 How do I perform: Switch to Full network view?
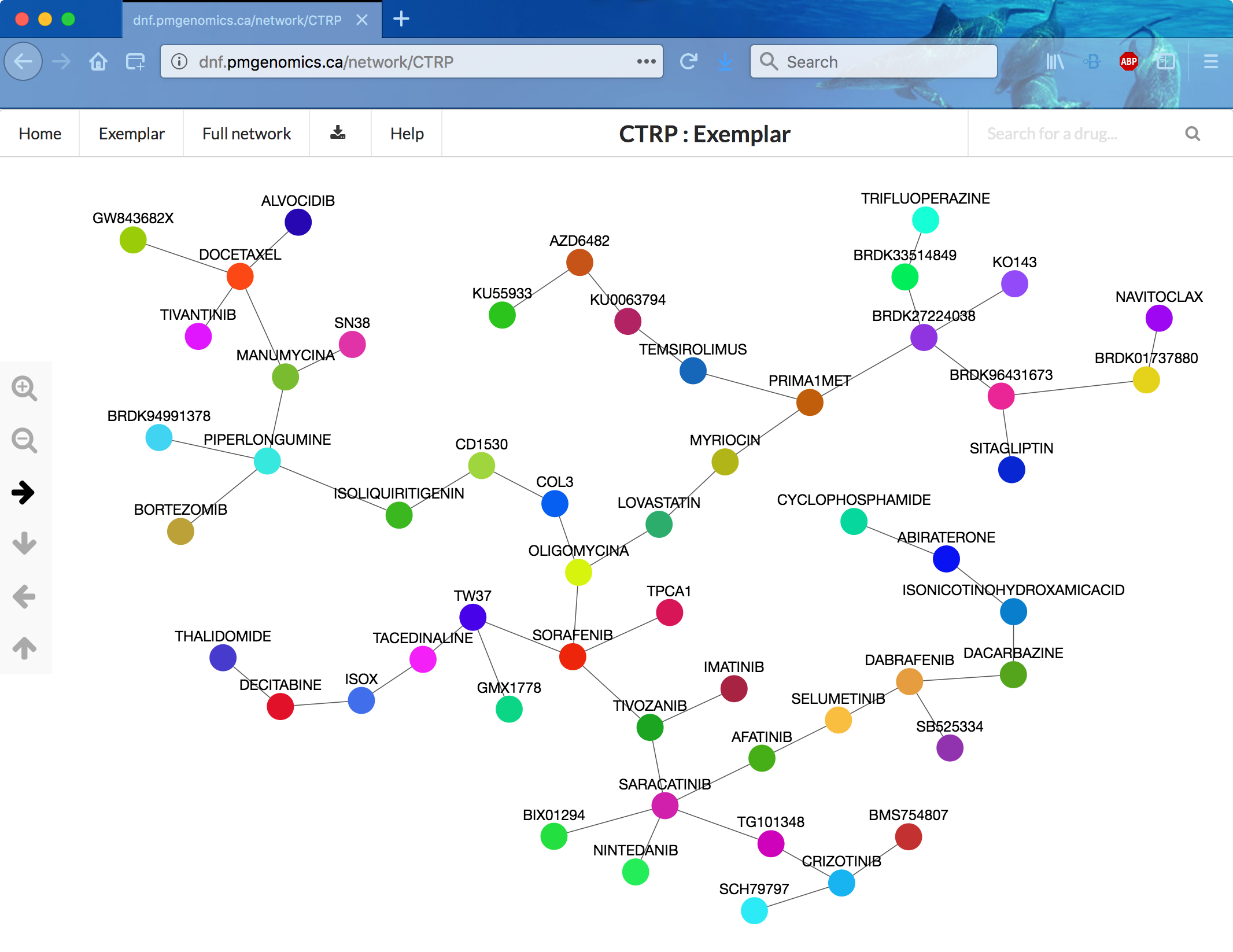246,134
